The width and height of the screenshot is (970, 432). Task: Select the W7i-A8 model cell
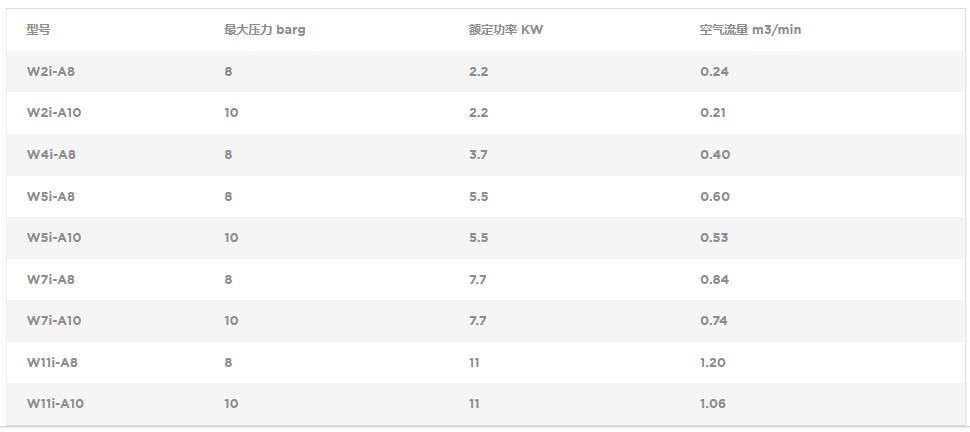tap(51, 280)
